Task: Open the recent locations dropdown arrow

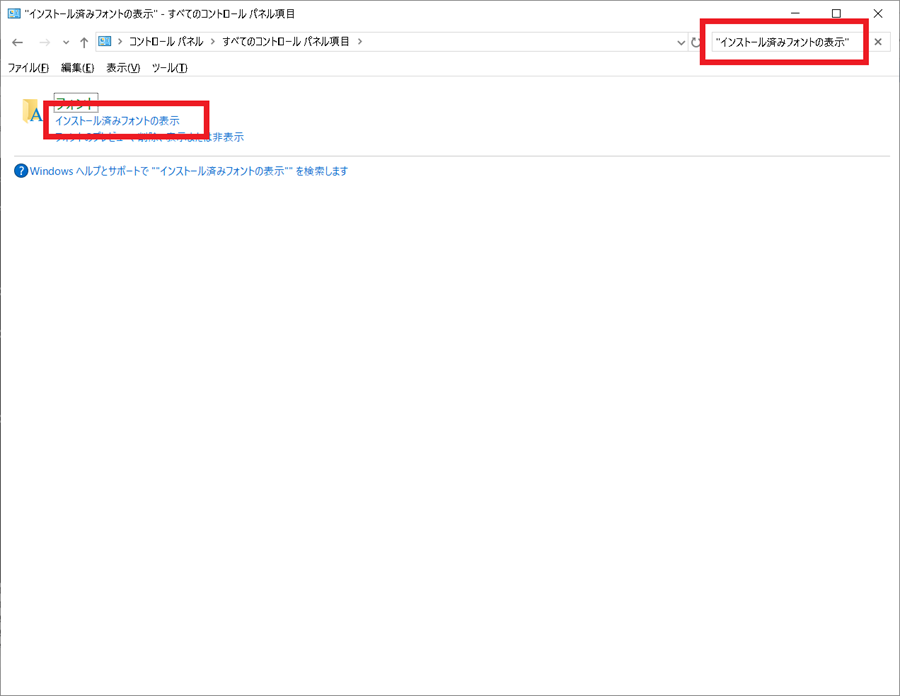Action: click(64, 42)
